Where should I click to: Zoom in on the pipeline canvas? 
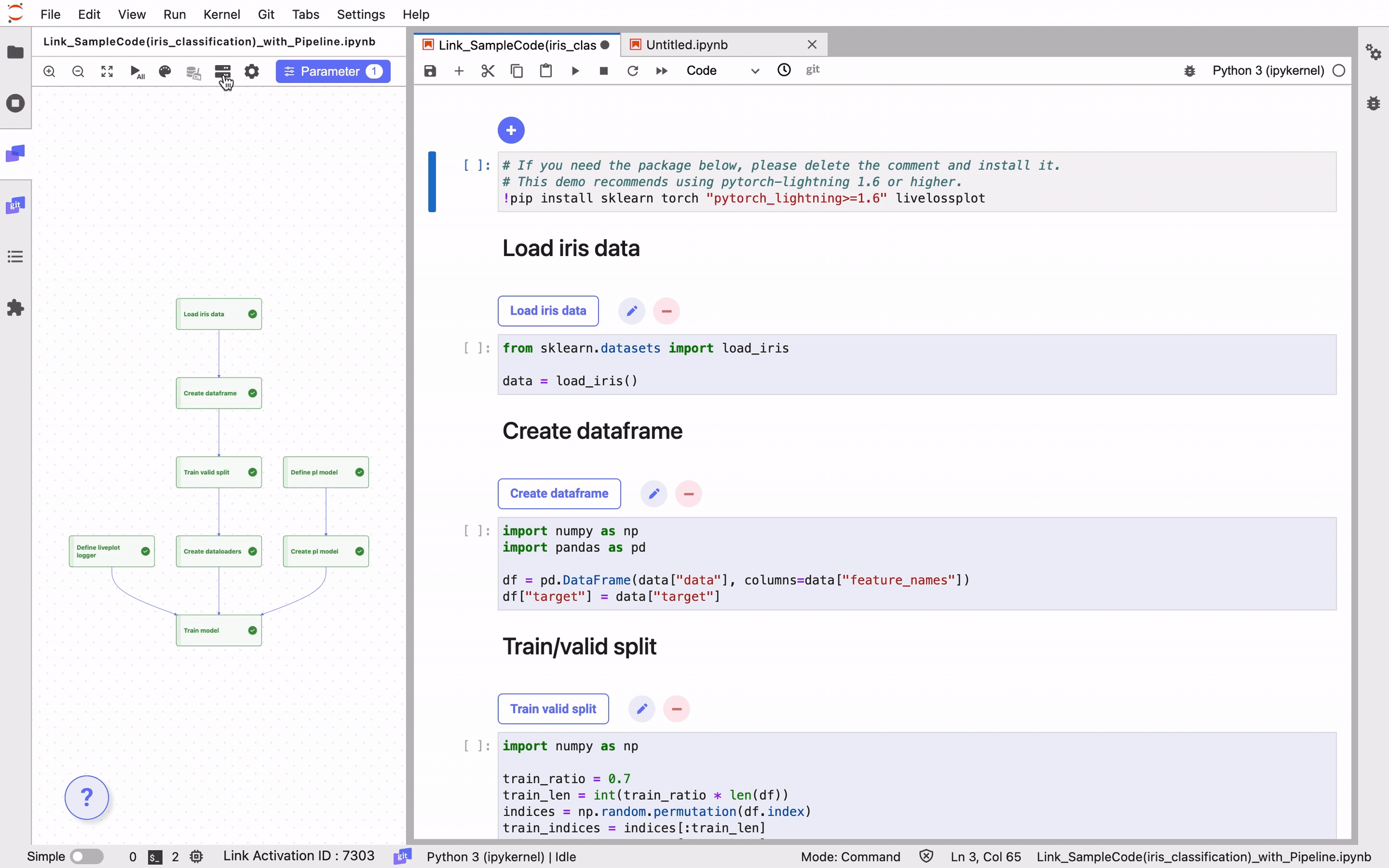point(49,71)
